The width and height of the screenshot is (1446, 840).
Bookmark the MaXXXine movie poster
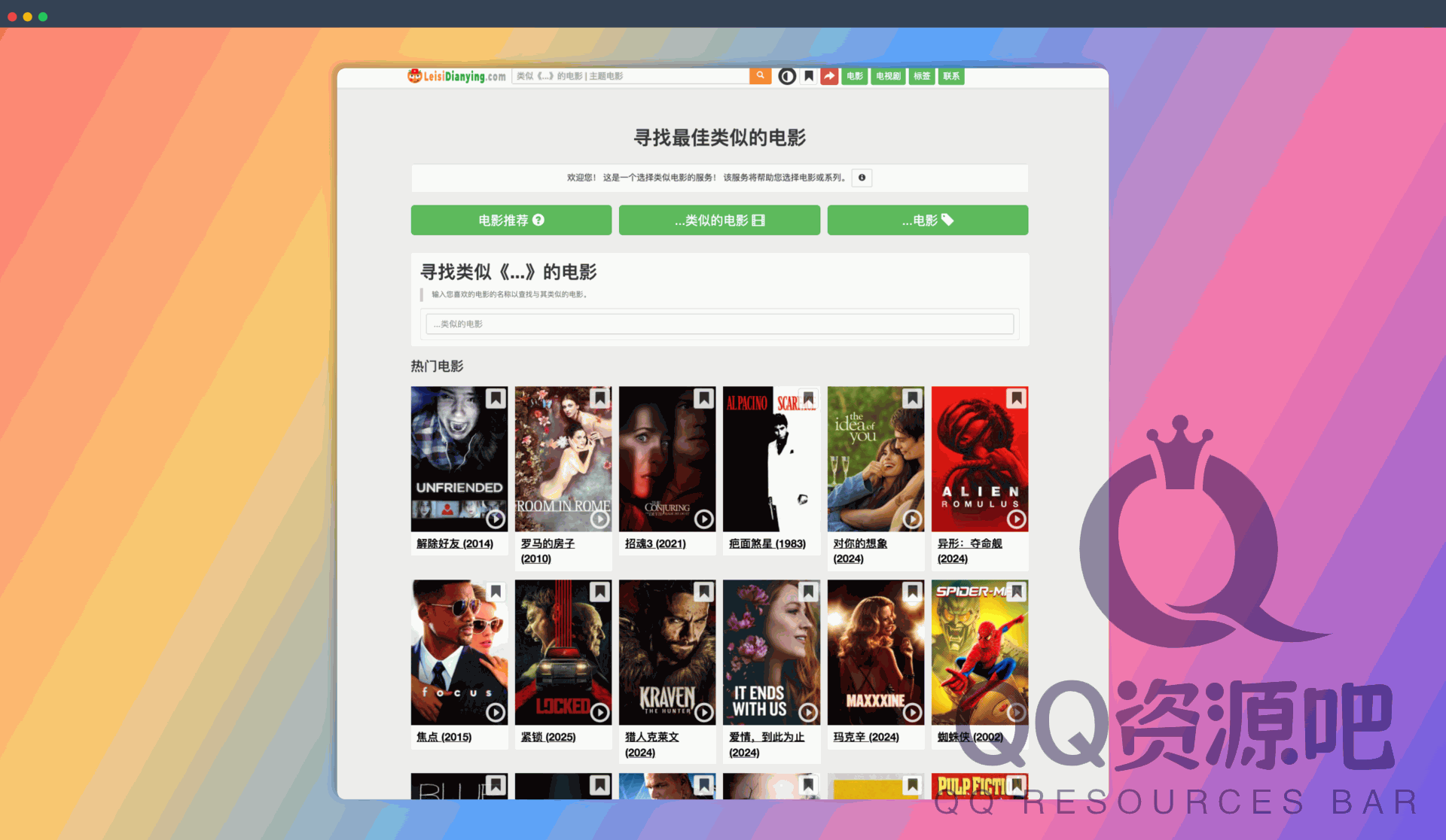click(911, 592)
